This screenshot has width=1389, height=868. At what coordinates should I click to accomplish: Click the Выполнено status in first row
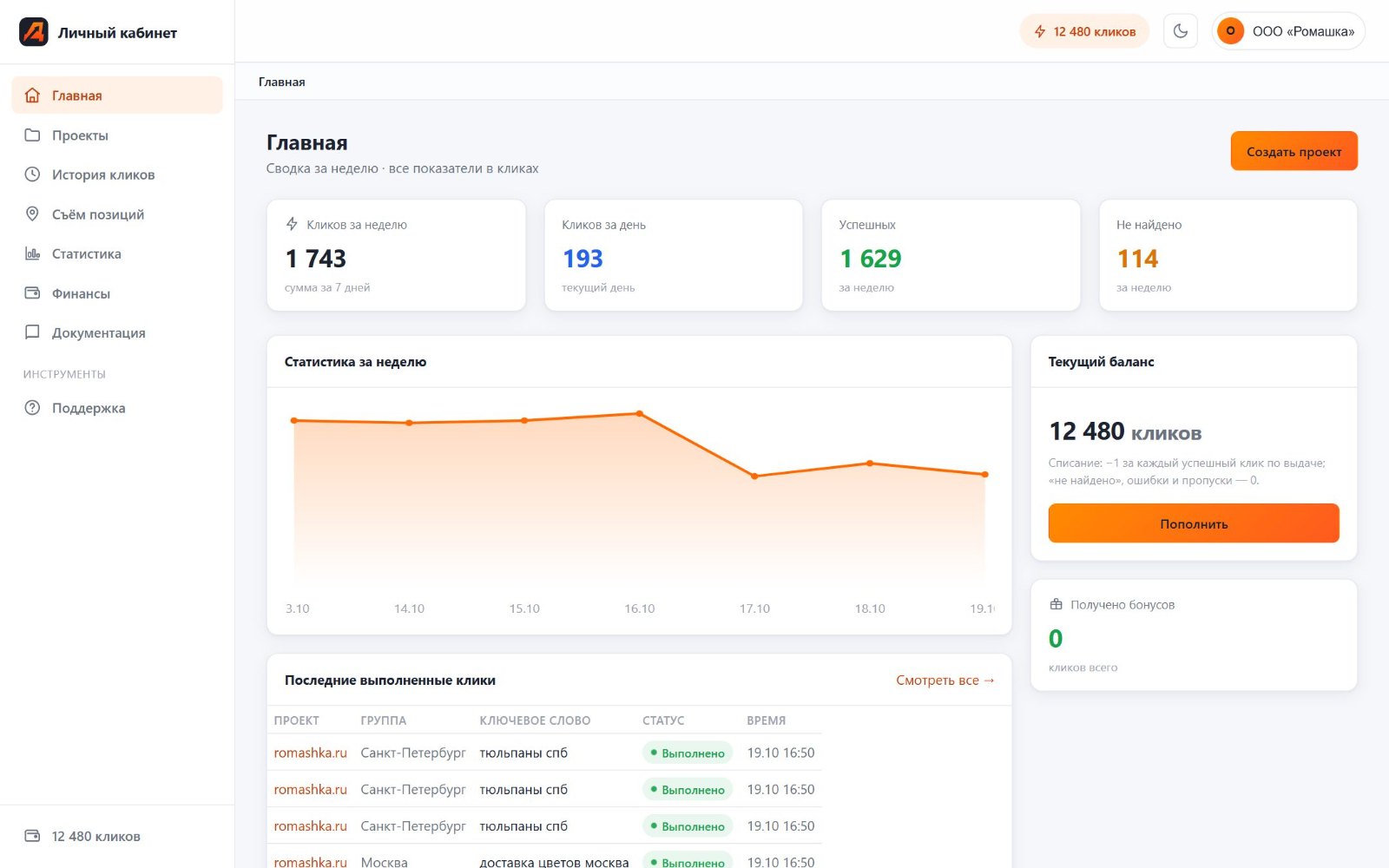[688, 753]
